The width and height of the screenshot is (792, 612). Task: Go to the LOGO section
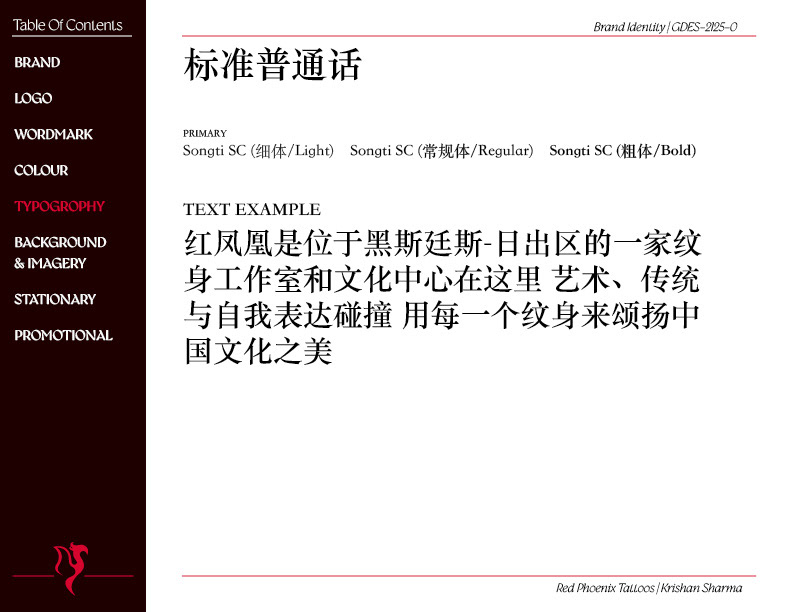tap(33, 98)
